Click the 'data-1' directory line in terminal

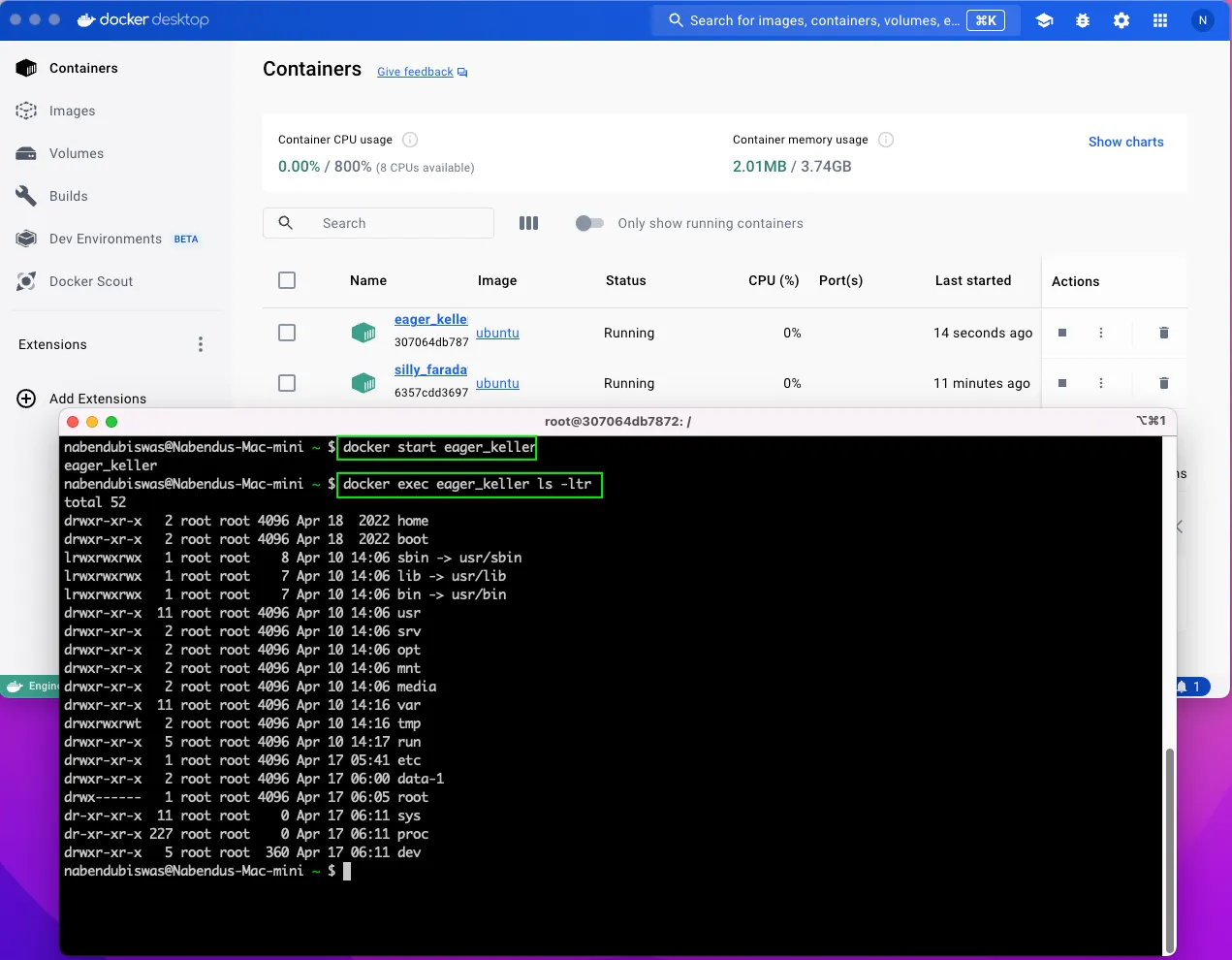(254, 779)
